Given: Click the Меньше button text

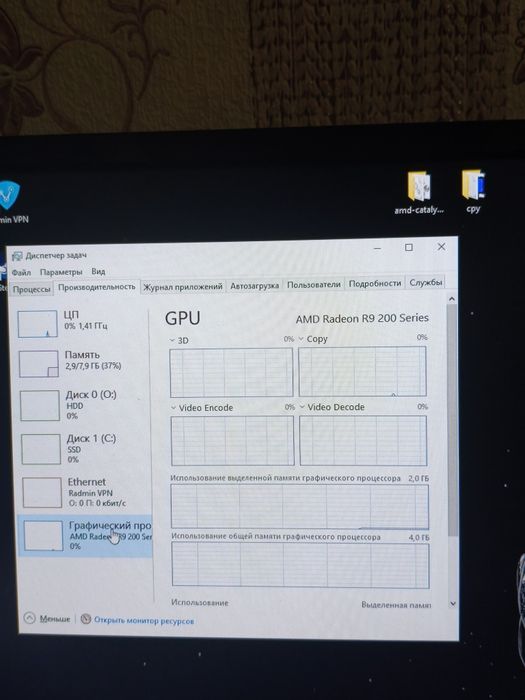Looking at the screenshot, I should coord(54,619).
